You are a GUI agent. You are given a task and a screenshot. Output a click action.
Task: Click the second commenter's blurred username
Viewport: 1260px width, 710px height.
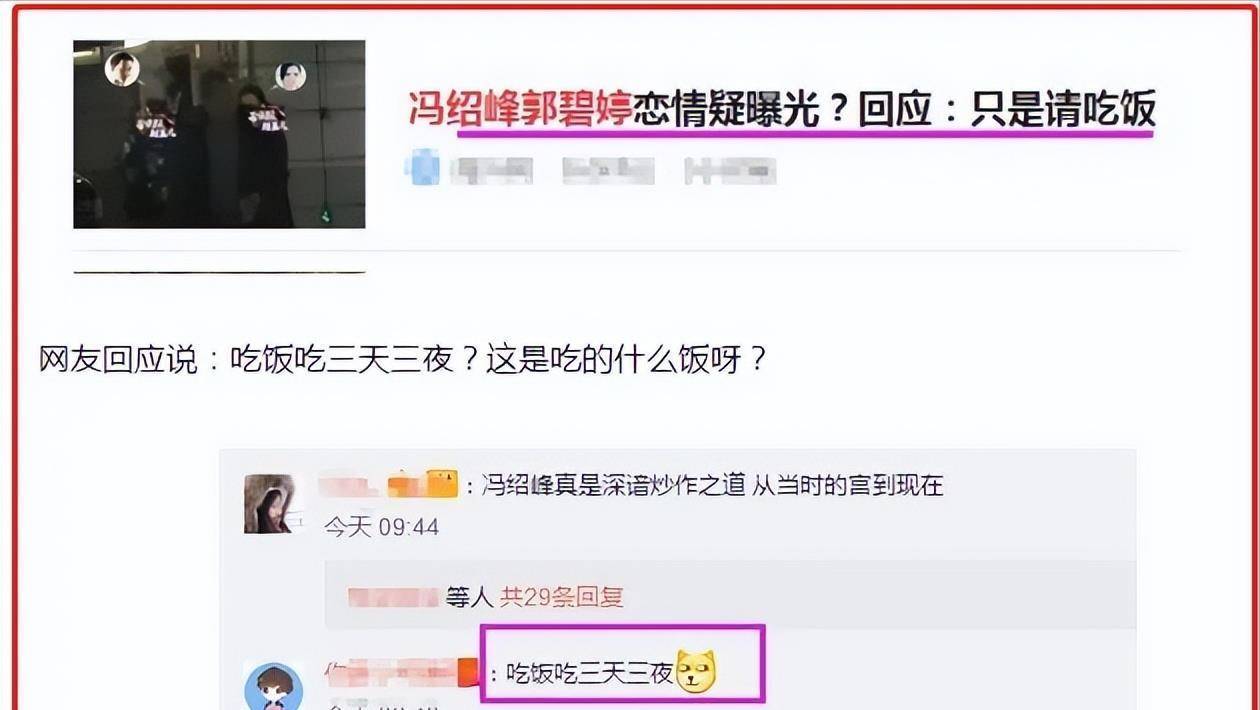(390, 671)
